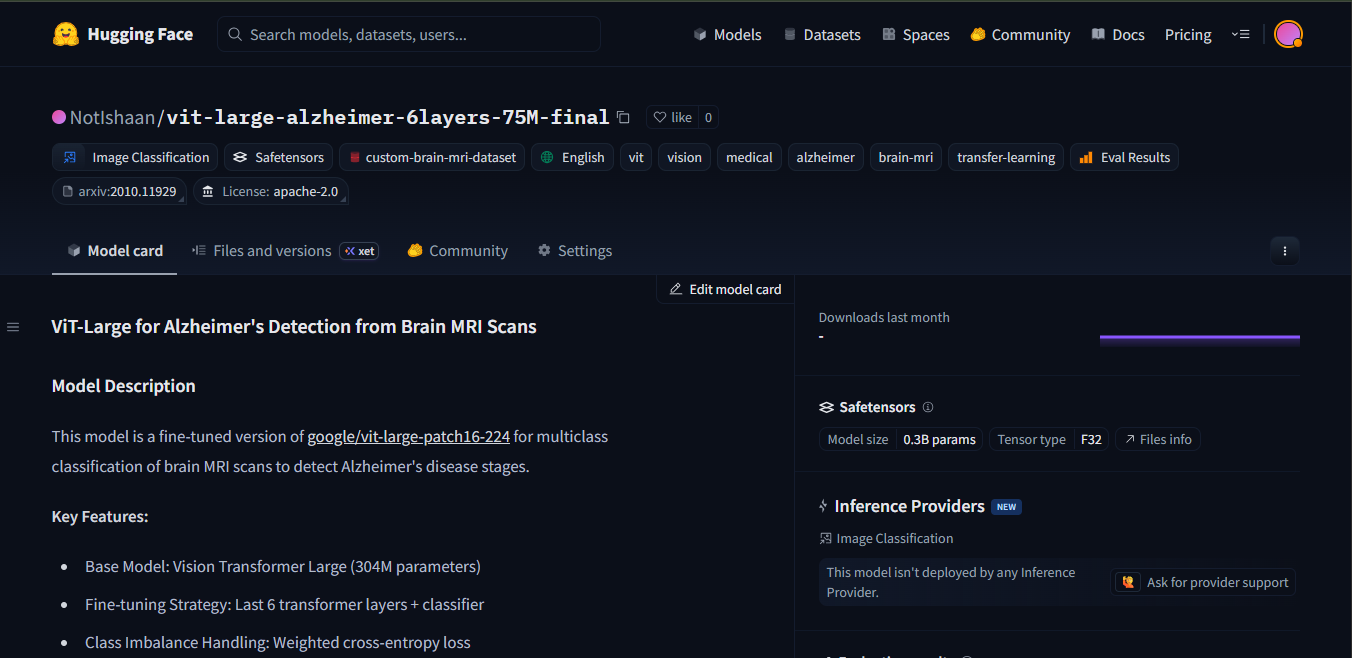Click the Image Classification link under Inference Providers
Viewport: 1352px width, 658px height.
(886, 538)
